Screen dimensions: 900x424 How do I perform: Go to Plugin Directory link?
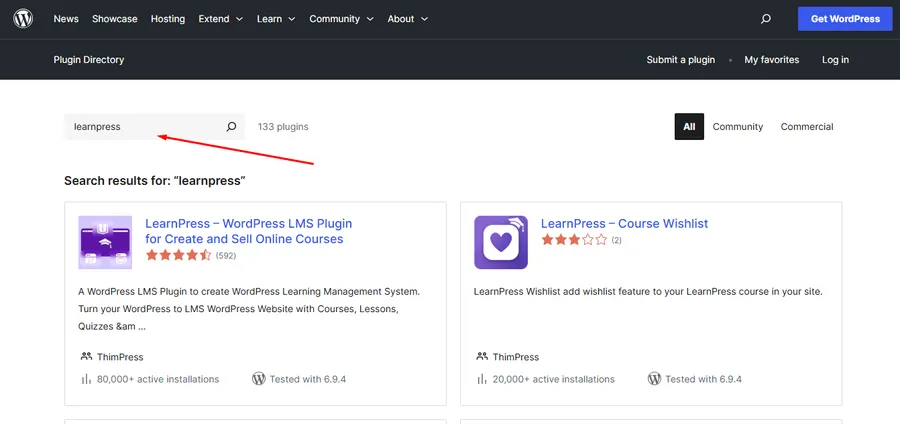pyautogui.click(x=88, y=60)
